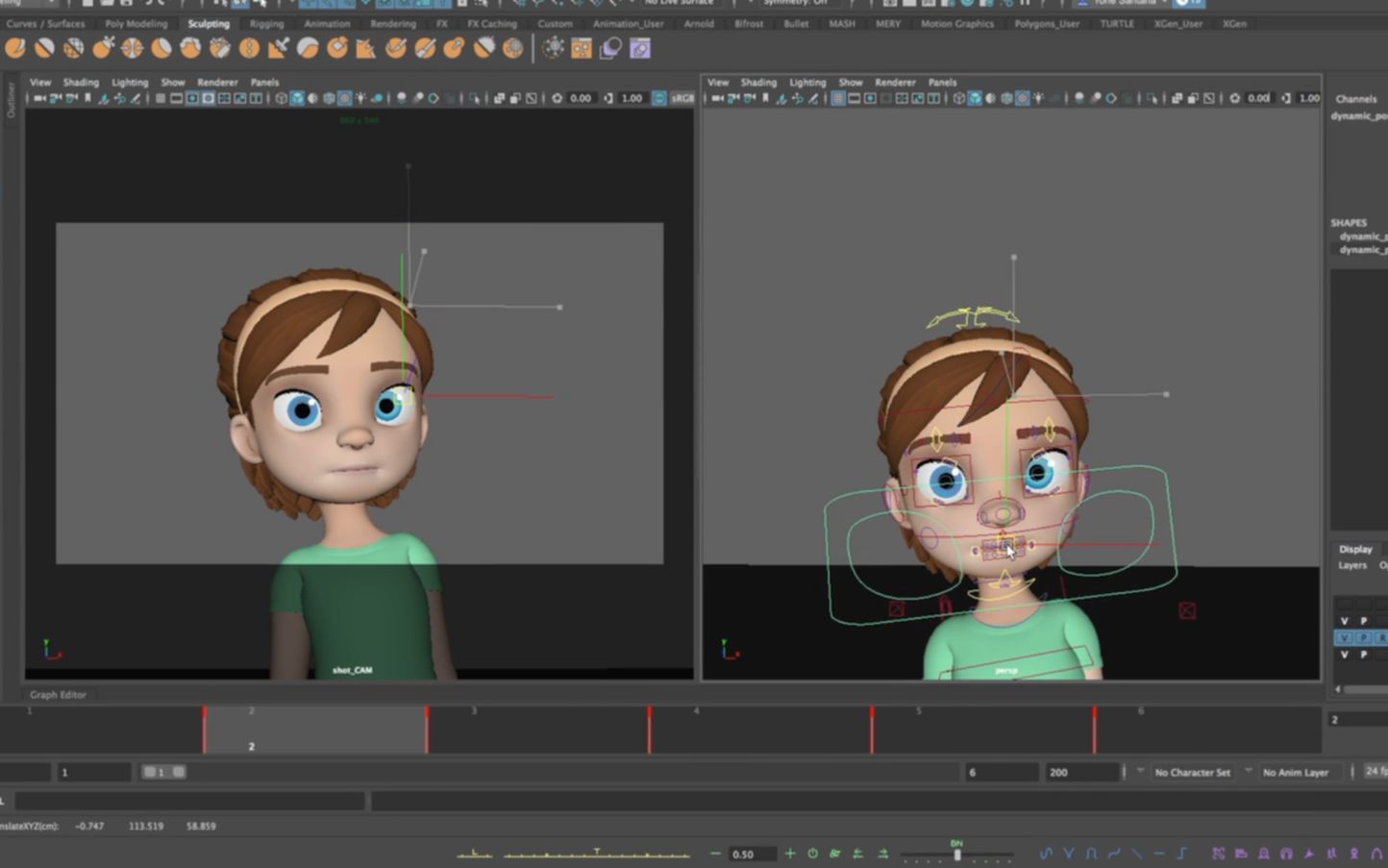Click the green plus icon beside 0.50
Screen dimensions: 1388x868
coord(790,854)
